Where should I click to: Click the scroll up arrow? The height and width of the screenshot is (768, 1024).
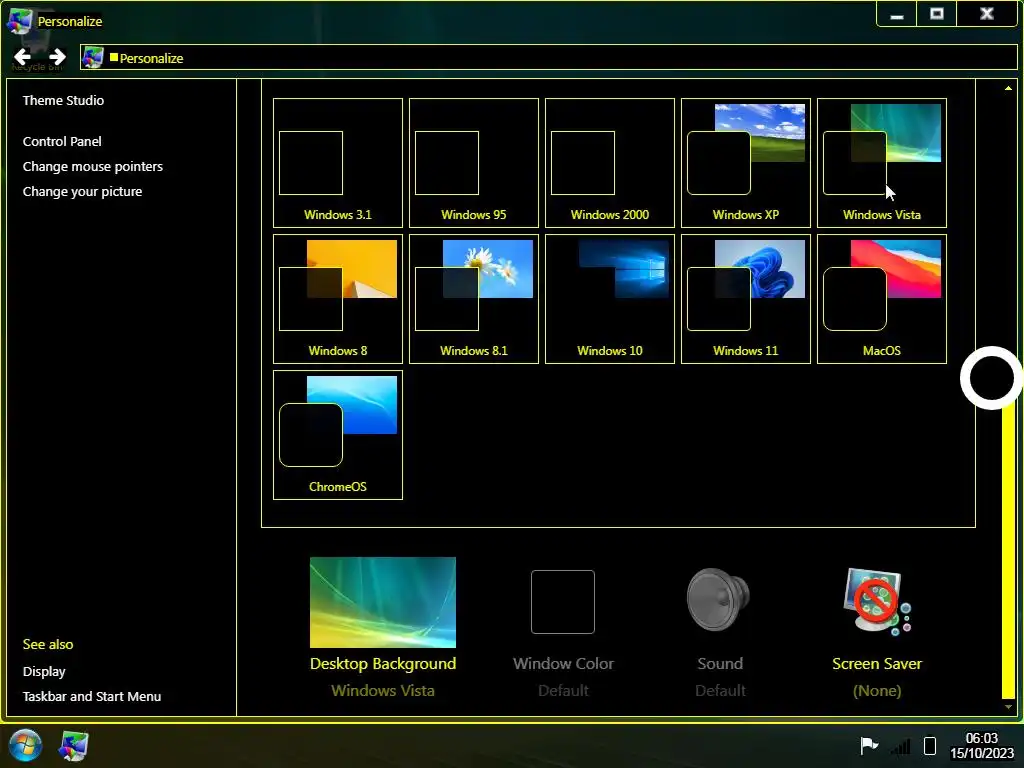click(x=1008, y=88)
